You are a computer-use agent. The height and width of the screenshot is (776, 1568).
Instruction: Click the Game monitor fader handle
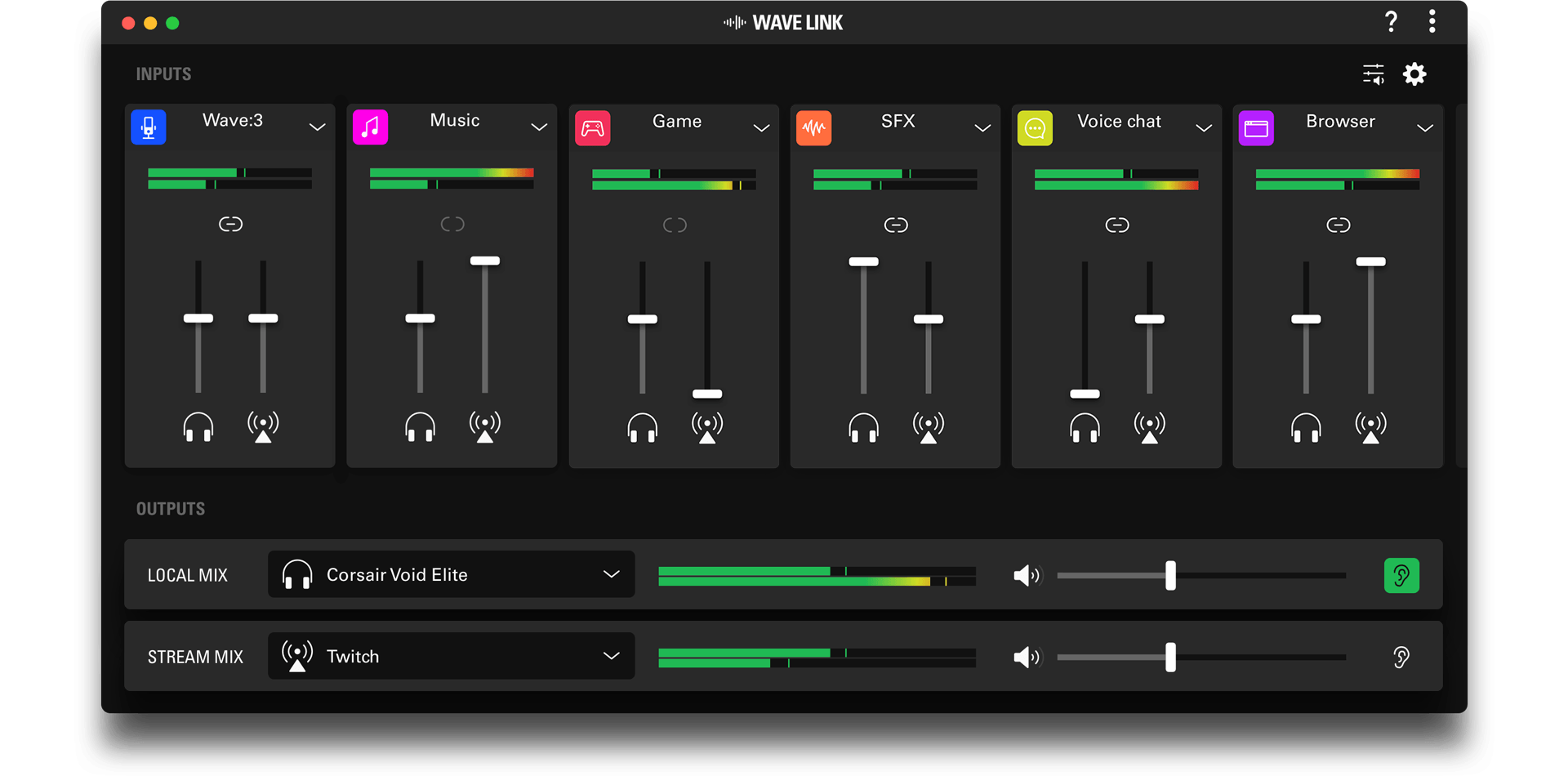[643, 319]
